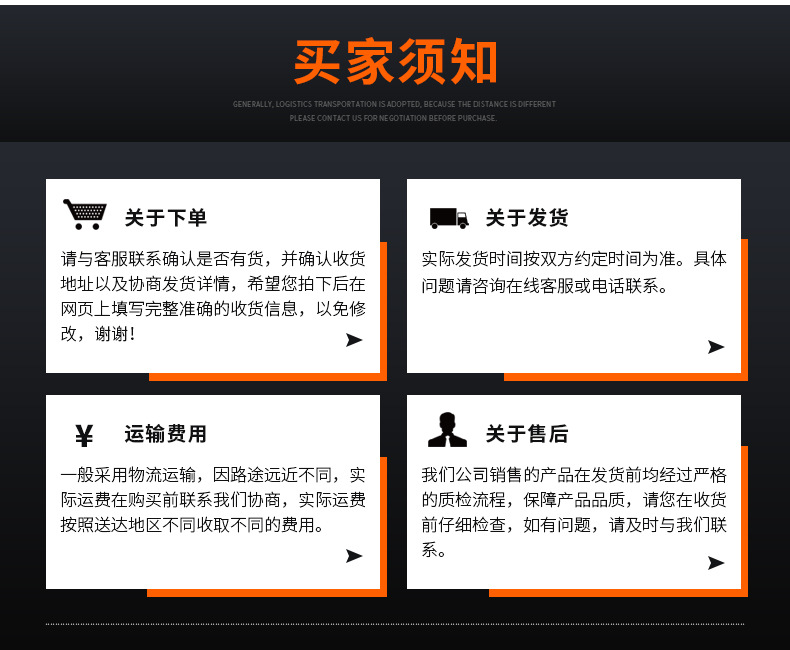This screenshot has height=650, width=790.
Task: Click the English logistics subtitle text
Action: 394,111
